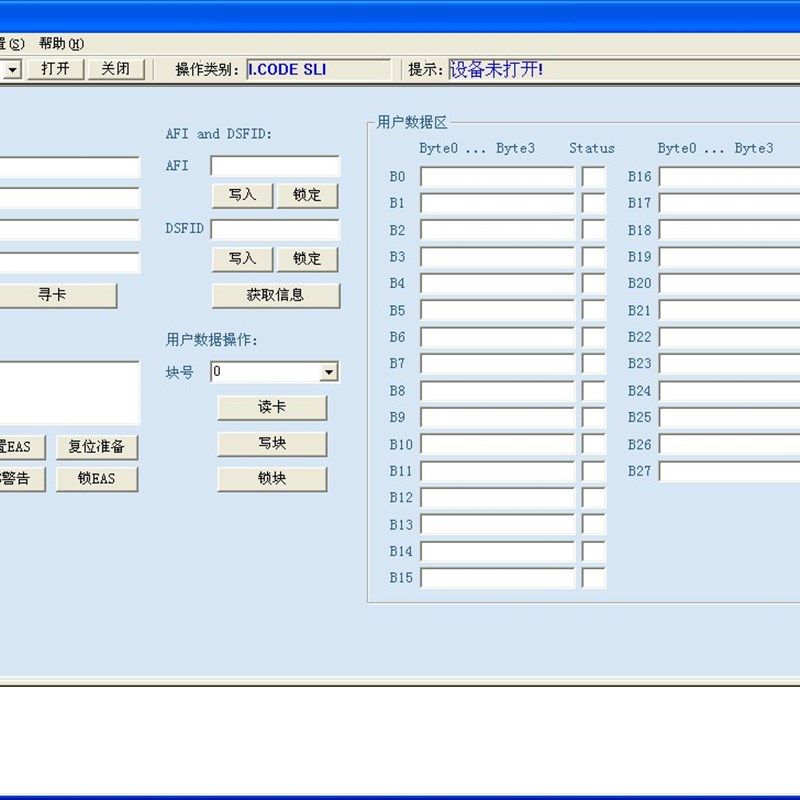Click 写块 to write a block

(271, 444)
